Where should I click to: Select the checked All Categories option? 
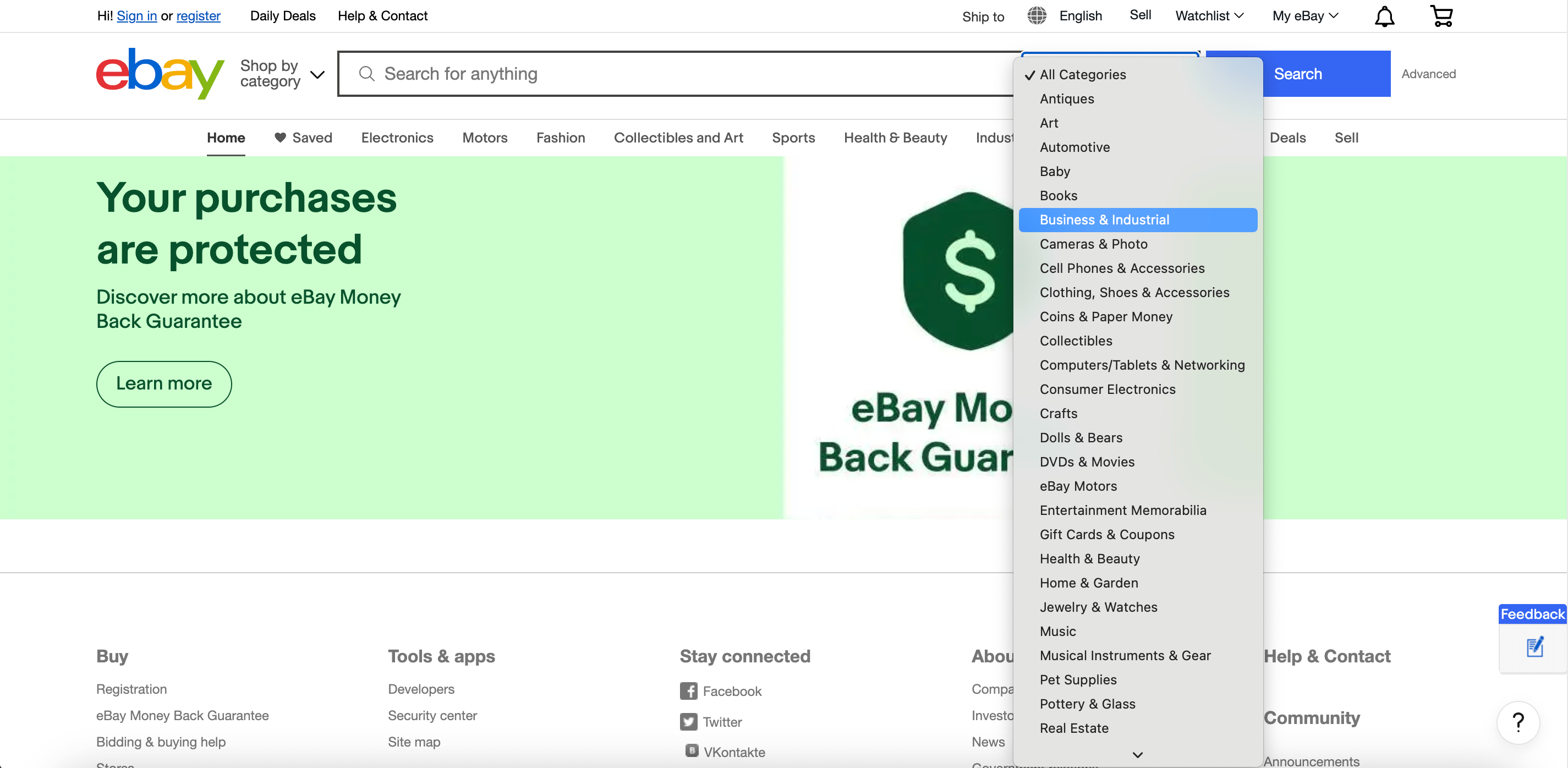pyautogui.click(x=1082, y=74)
